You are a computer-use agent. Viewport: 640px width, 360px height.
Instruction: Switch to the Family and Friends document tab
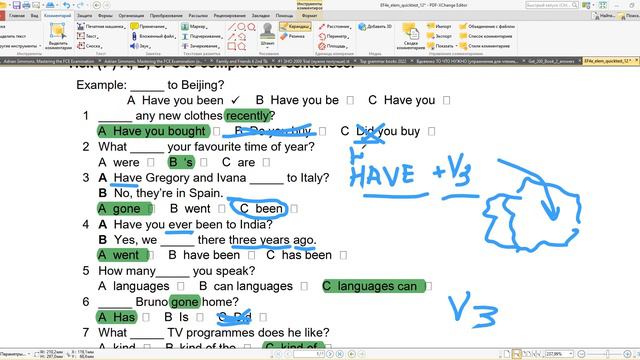tap(242, 61)
